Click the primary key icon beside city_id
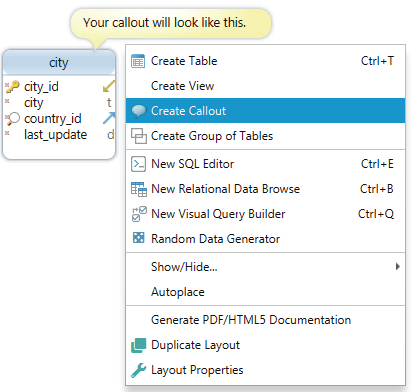This screenshot has height=392, width=412. point(13,87)
